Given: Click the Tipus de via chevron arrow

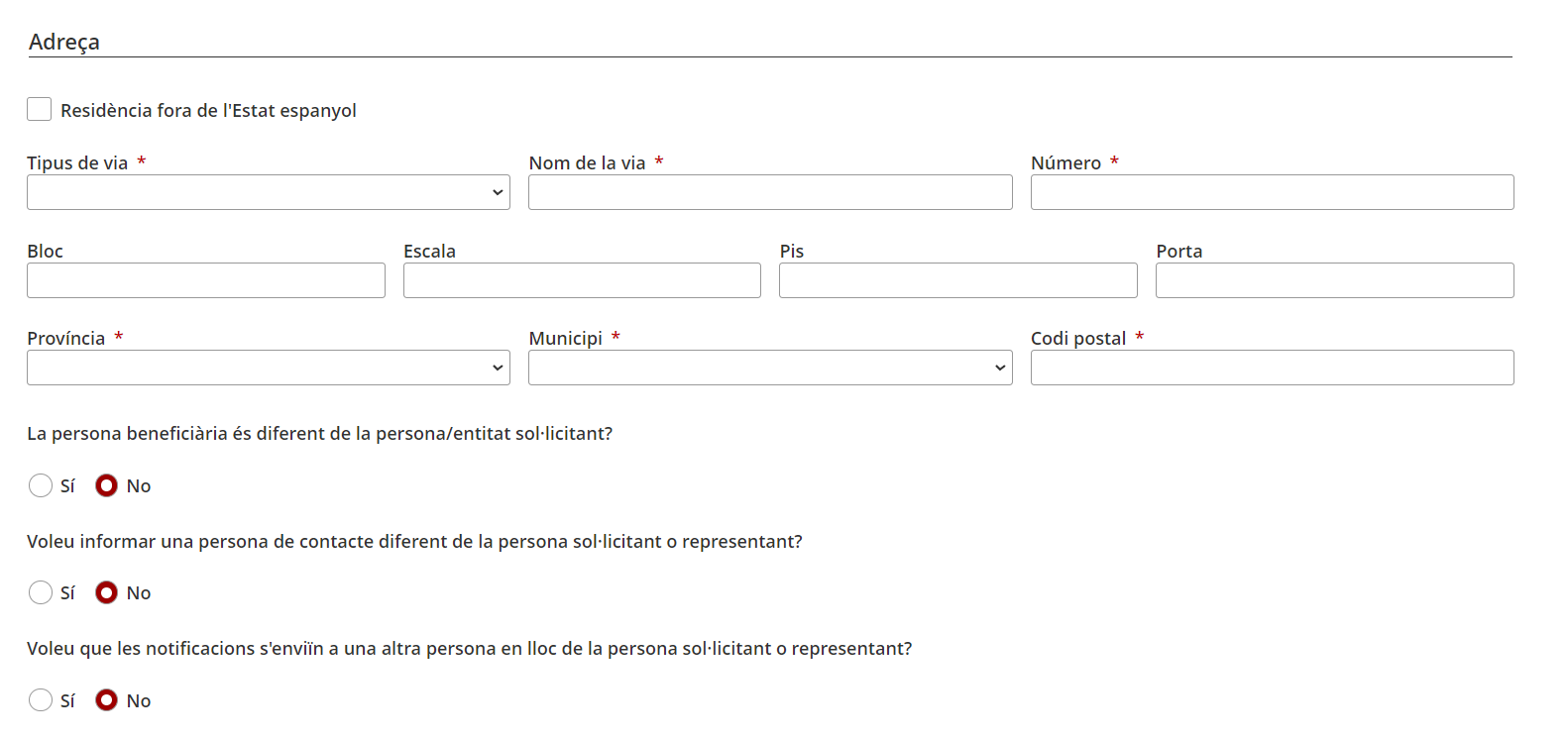Looking at the screenshot, I should pyautogui.click(x=498, y=192).
